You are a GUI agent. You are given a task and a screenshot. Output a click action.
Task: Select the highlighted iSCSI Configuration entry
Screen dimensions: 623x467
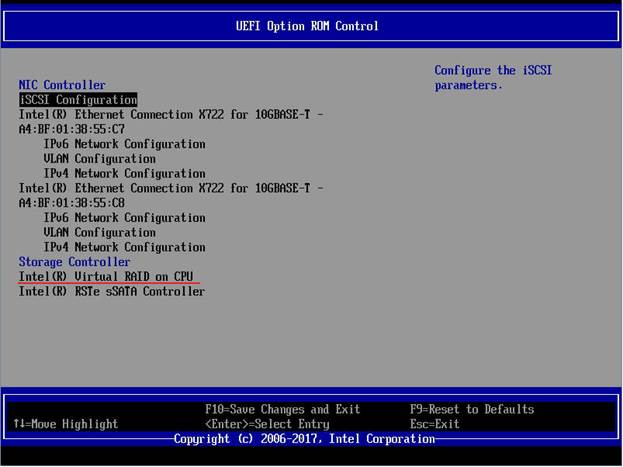[78, 100]
